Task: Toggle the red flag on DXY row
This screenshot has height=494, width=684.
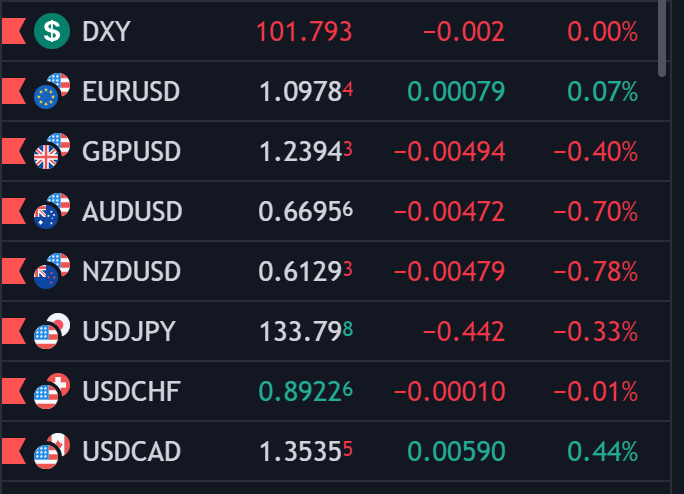Action: click(x=13, y=32)
